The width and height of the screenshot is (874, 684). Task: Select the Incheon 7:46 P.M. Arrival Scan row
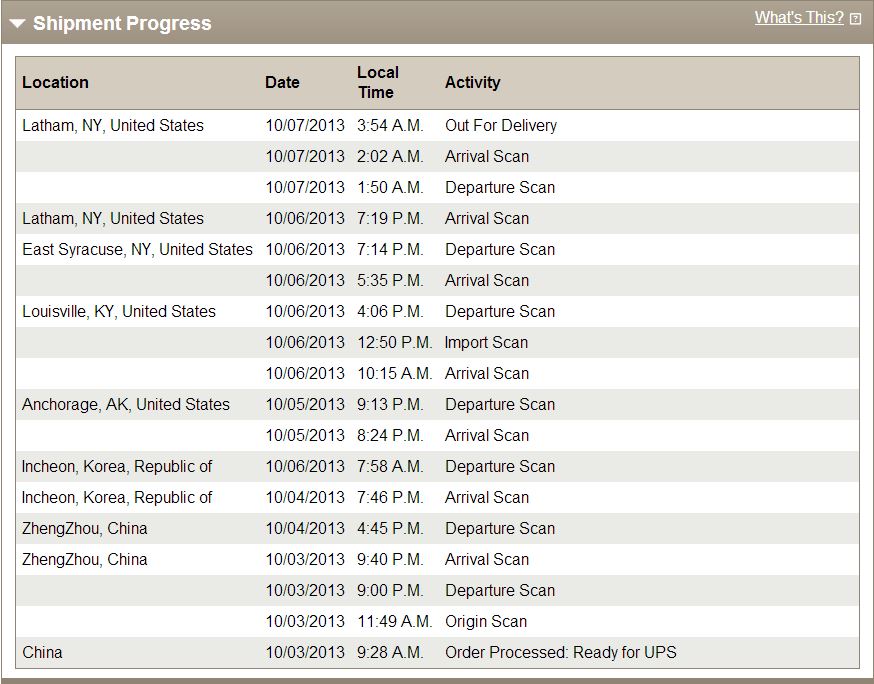(x=437, y=497)
